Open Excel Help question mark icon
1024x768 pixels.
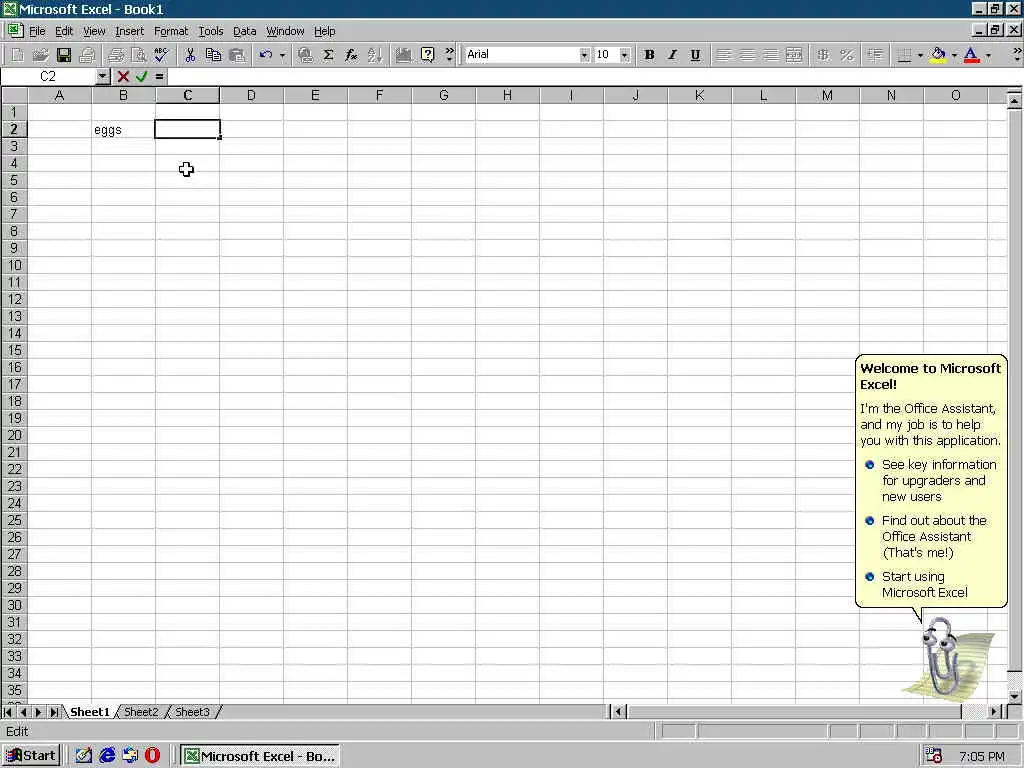tap(427, 55)
